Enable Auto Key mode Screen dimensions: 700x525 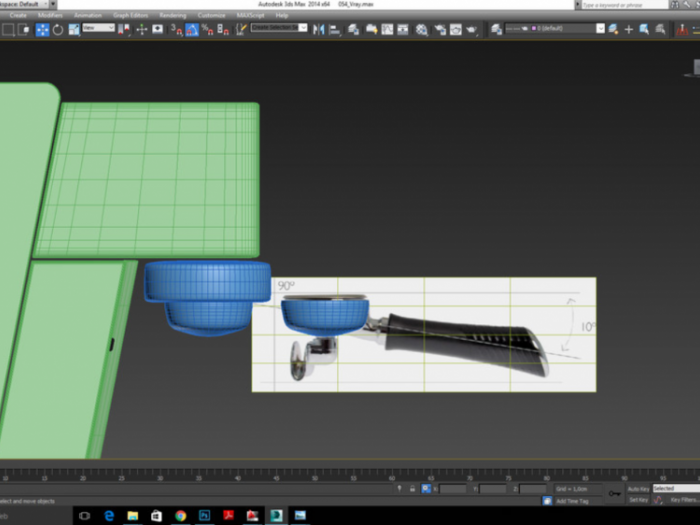click(638, 489)
